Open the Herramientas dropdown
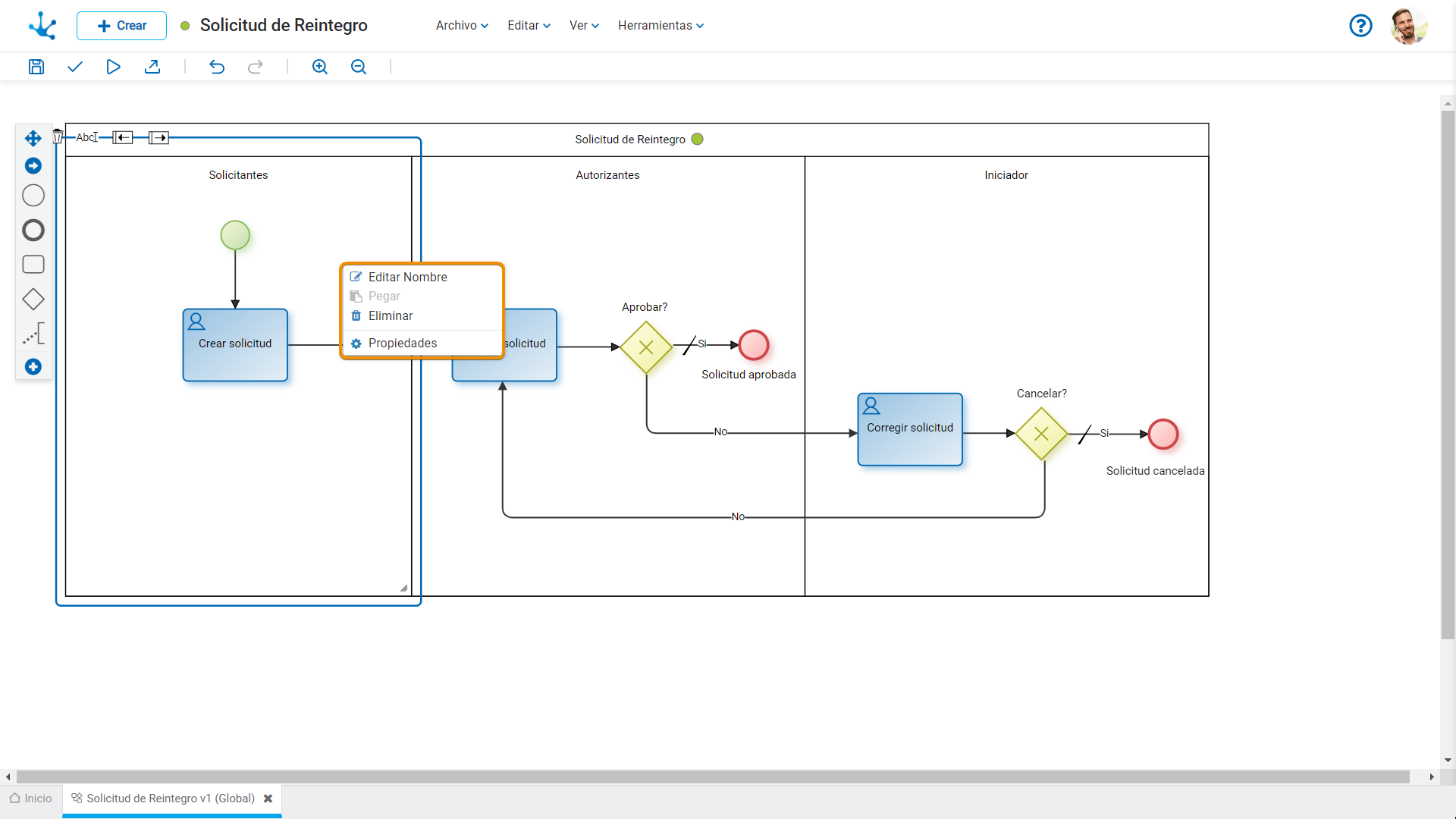 [661, 25]
